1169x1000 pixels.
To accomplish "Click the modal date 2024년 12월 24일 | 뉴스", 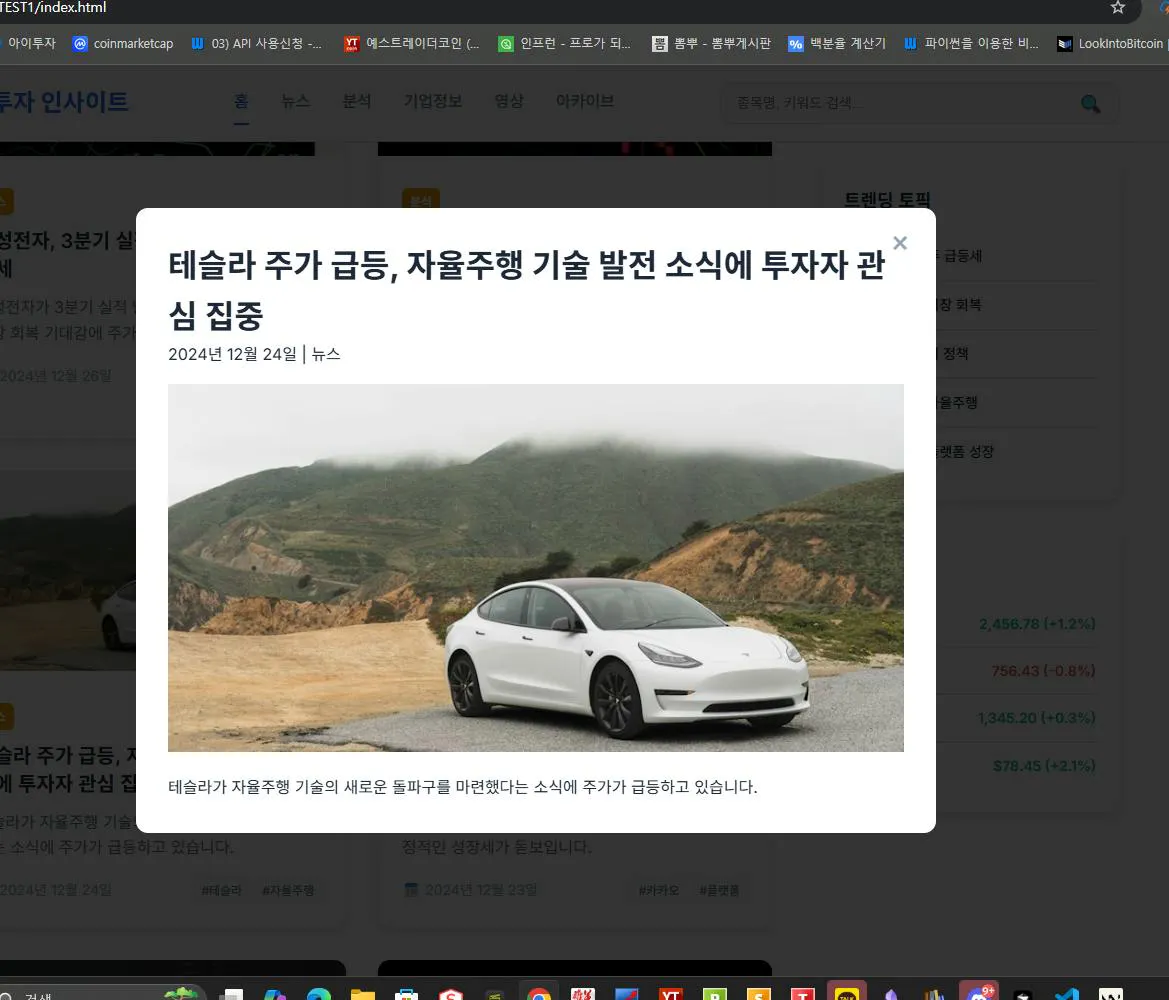I will coord(254,354).
